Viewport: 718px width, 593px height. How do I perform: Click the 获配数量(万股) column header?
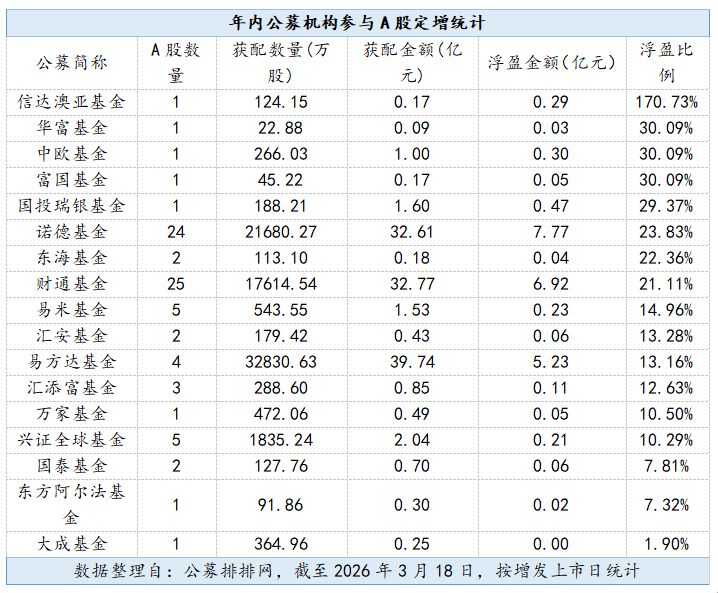click(281, 63)
